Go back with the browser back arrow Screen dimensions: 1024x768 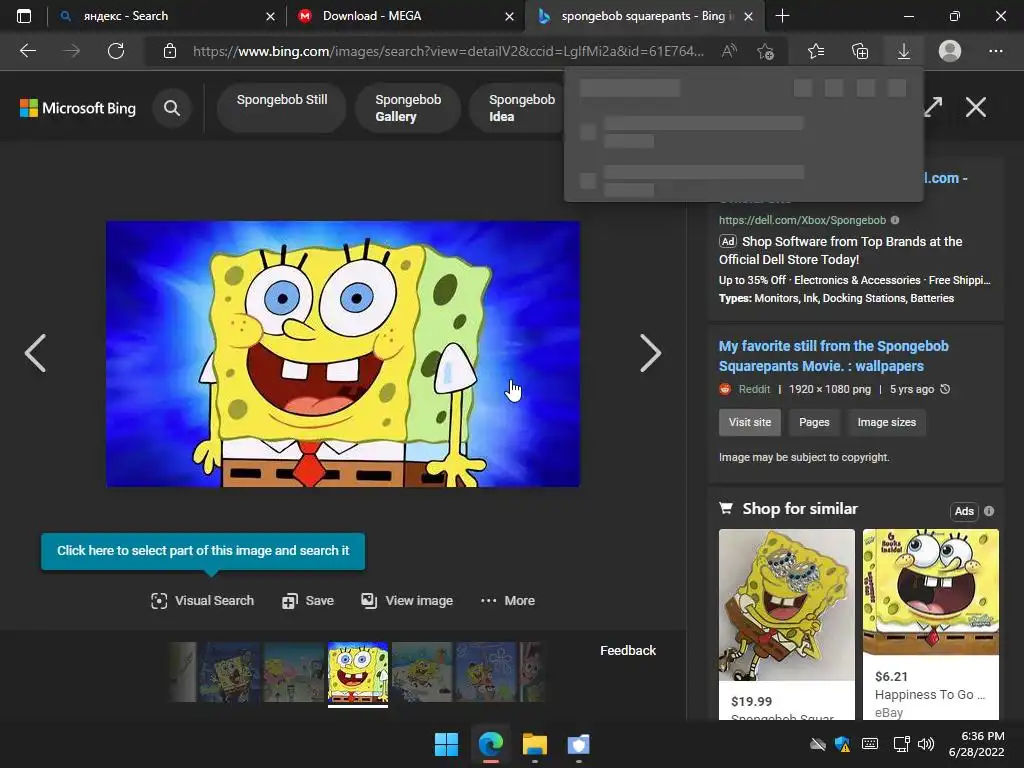[27, 51]
